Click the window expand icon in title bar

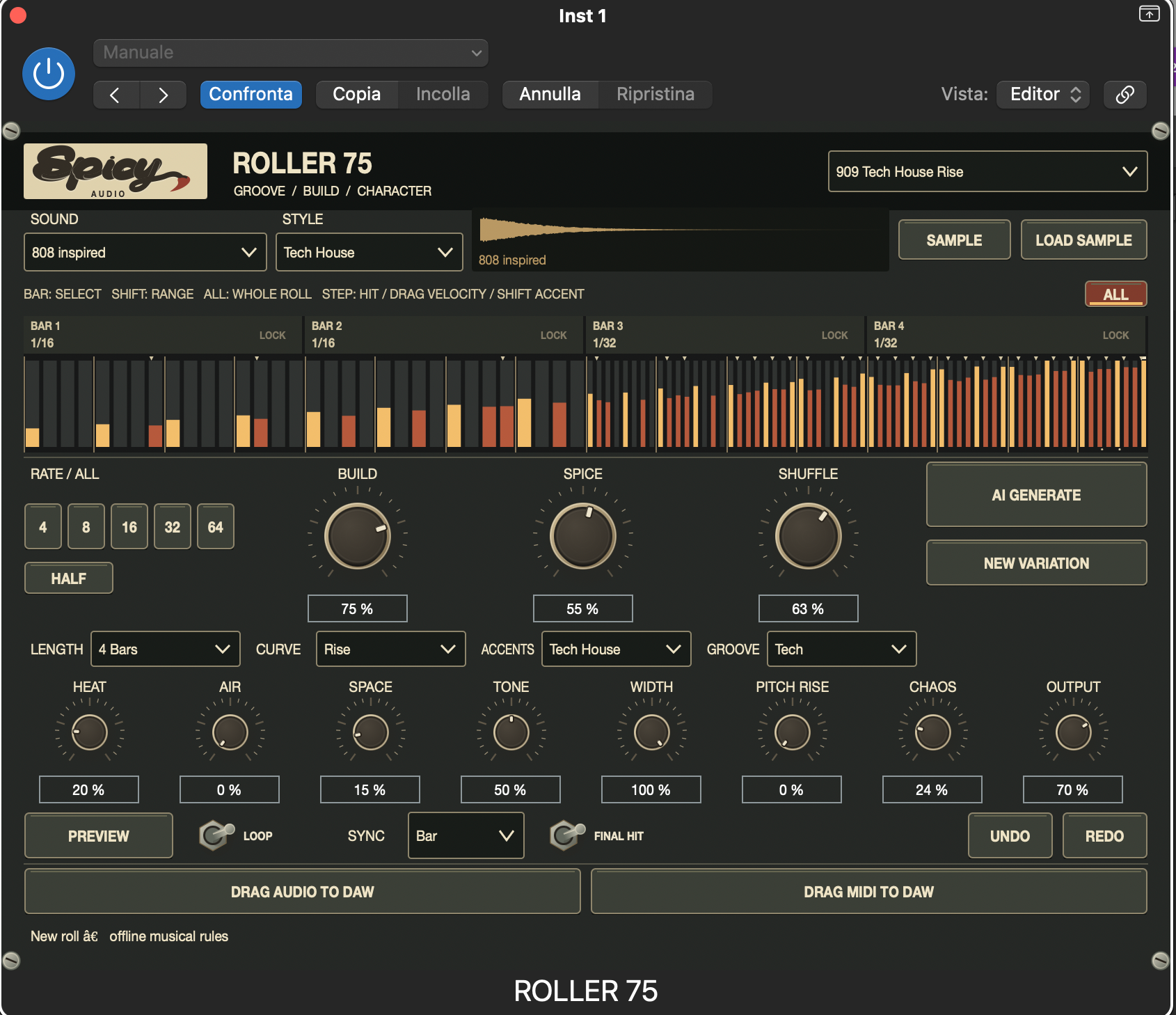1149,14
